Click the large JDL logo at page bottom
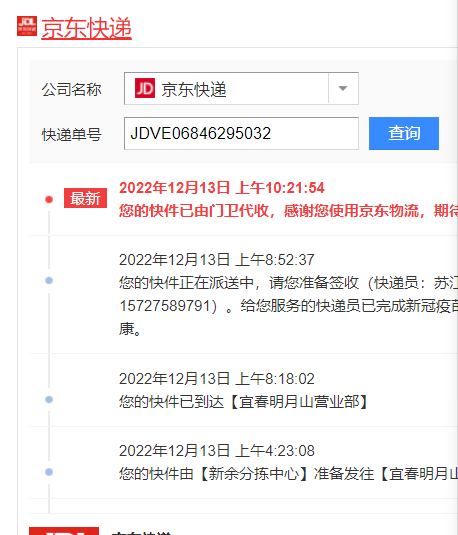The width and height of the screenshot is (458, 535). (x=64, y=531)
